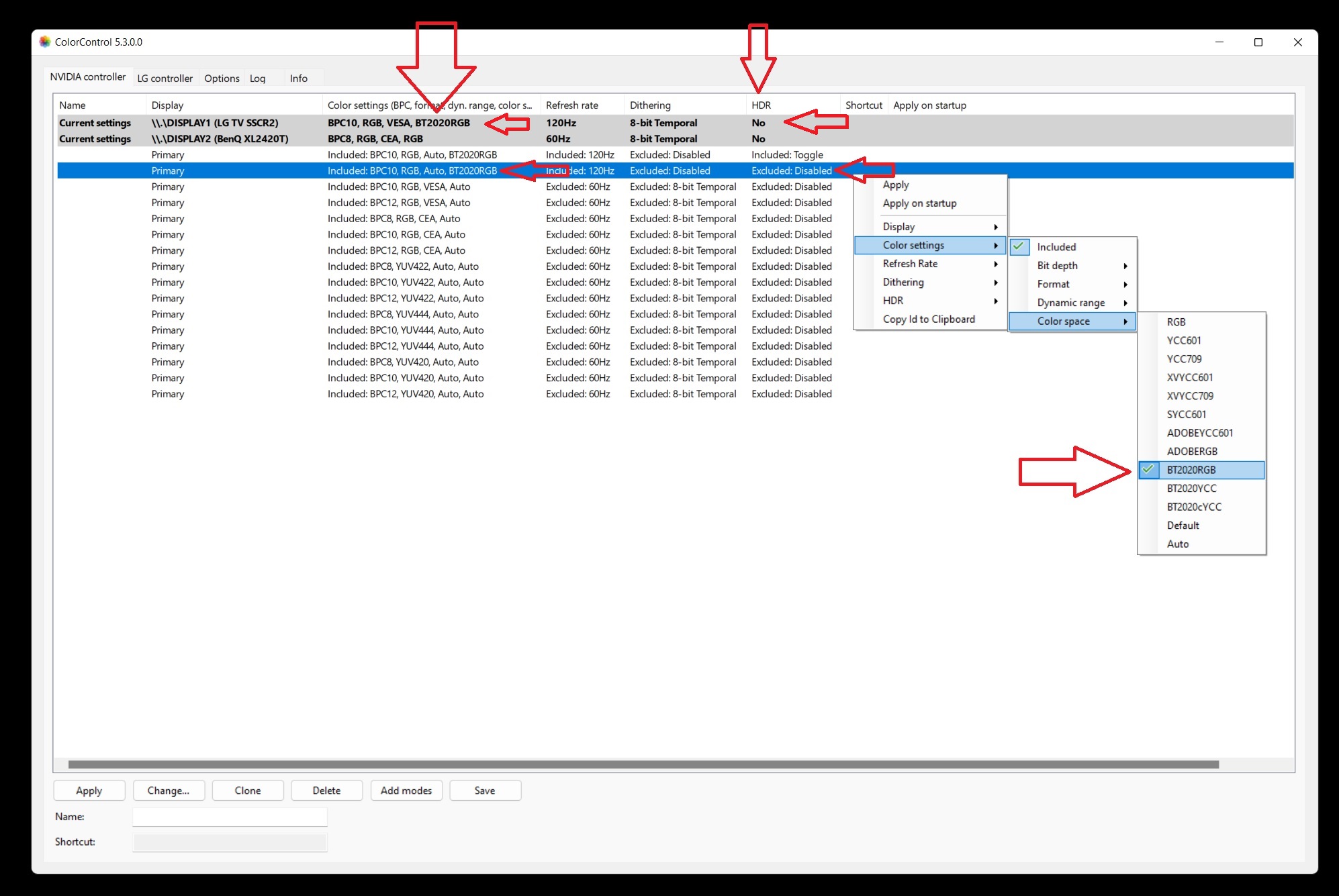
Task: Select Copy Id to Clipboard menu entry
Action: pyautogui.click(x=929, y=319)
